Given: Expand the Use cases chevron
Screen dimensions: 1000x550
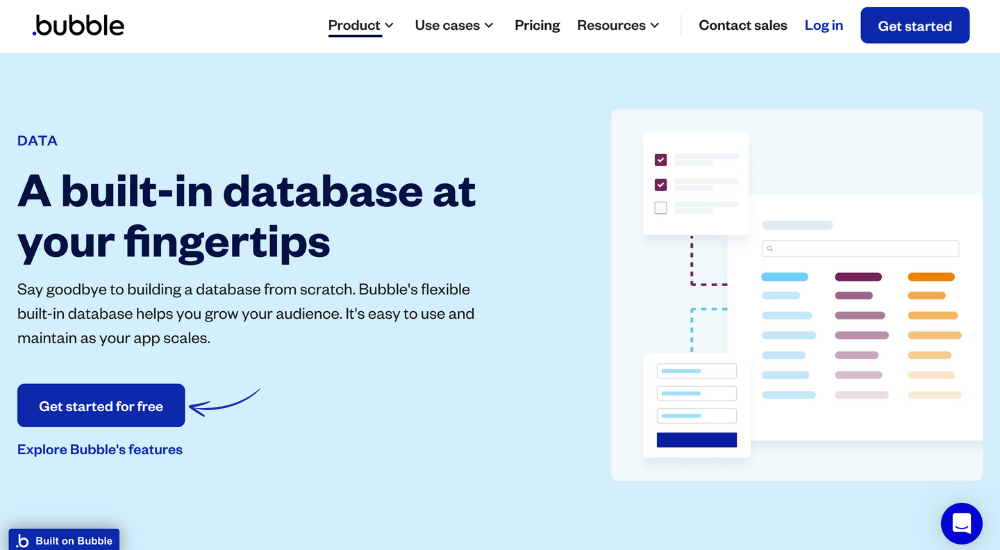Looking at the screenshot, I should click(489, 26).
